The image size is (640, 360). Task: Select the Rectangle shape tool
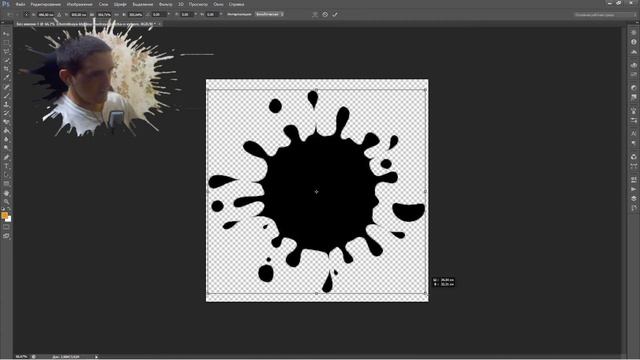[x=6, y=184]
